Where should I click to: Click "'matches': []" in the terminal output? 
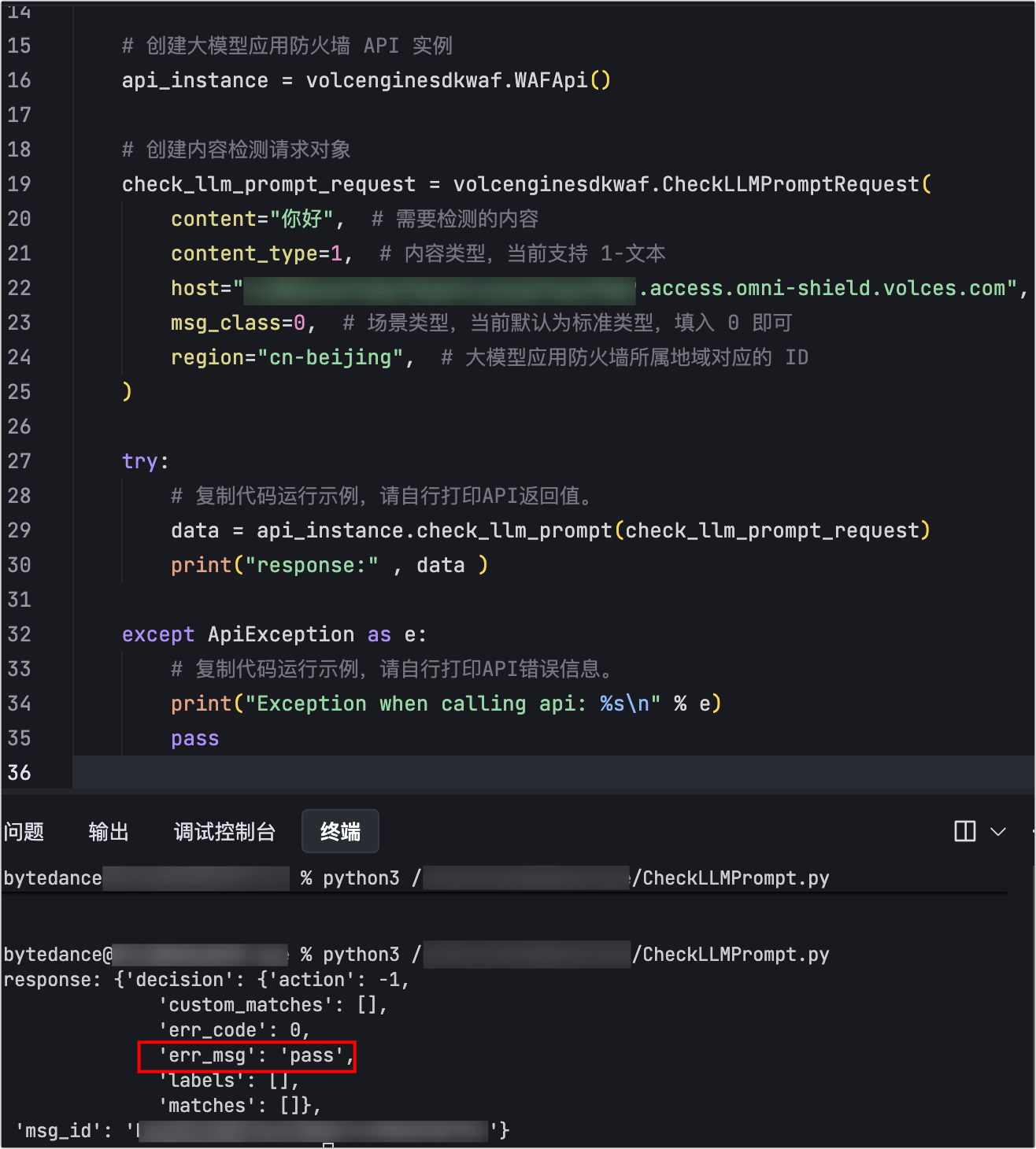tap(229, 1106)
